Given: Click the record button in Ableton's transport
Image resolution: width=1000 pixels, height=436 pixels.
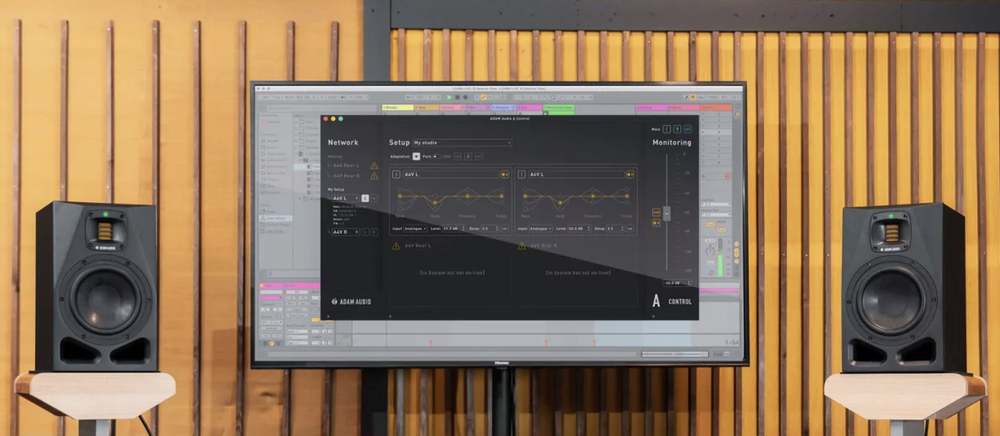Looking at the screenshot, I should point(465,97).
